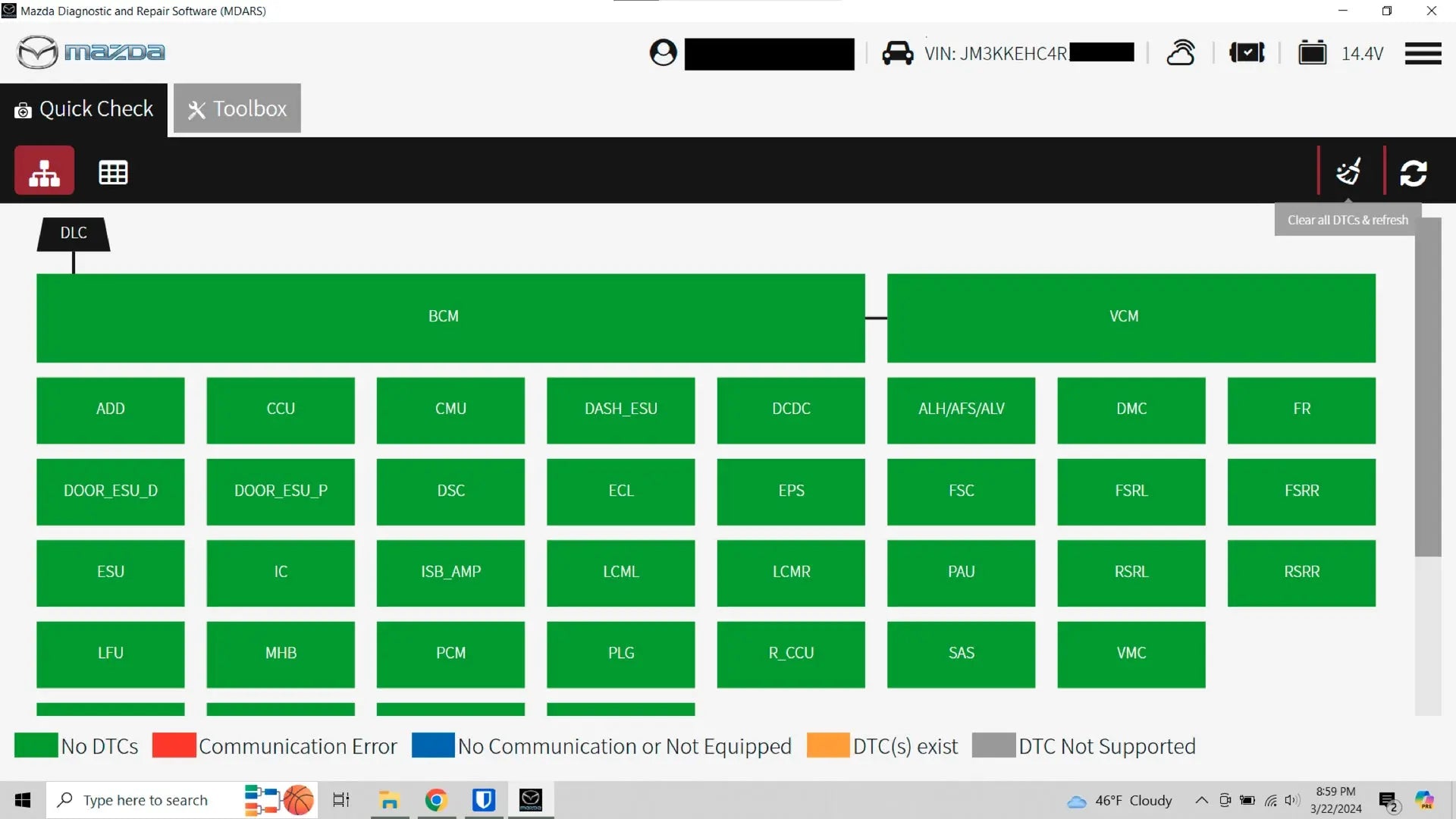Screen dimensions: 1456x819
Task: Click the Quick Check tab
Action: 84,108
